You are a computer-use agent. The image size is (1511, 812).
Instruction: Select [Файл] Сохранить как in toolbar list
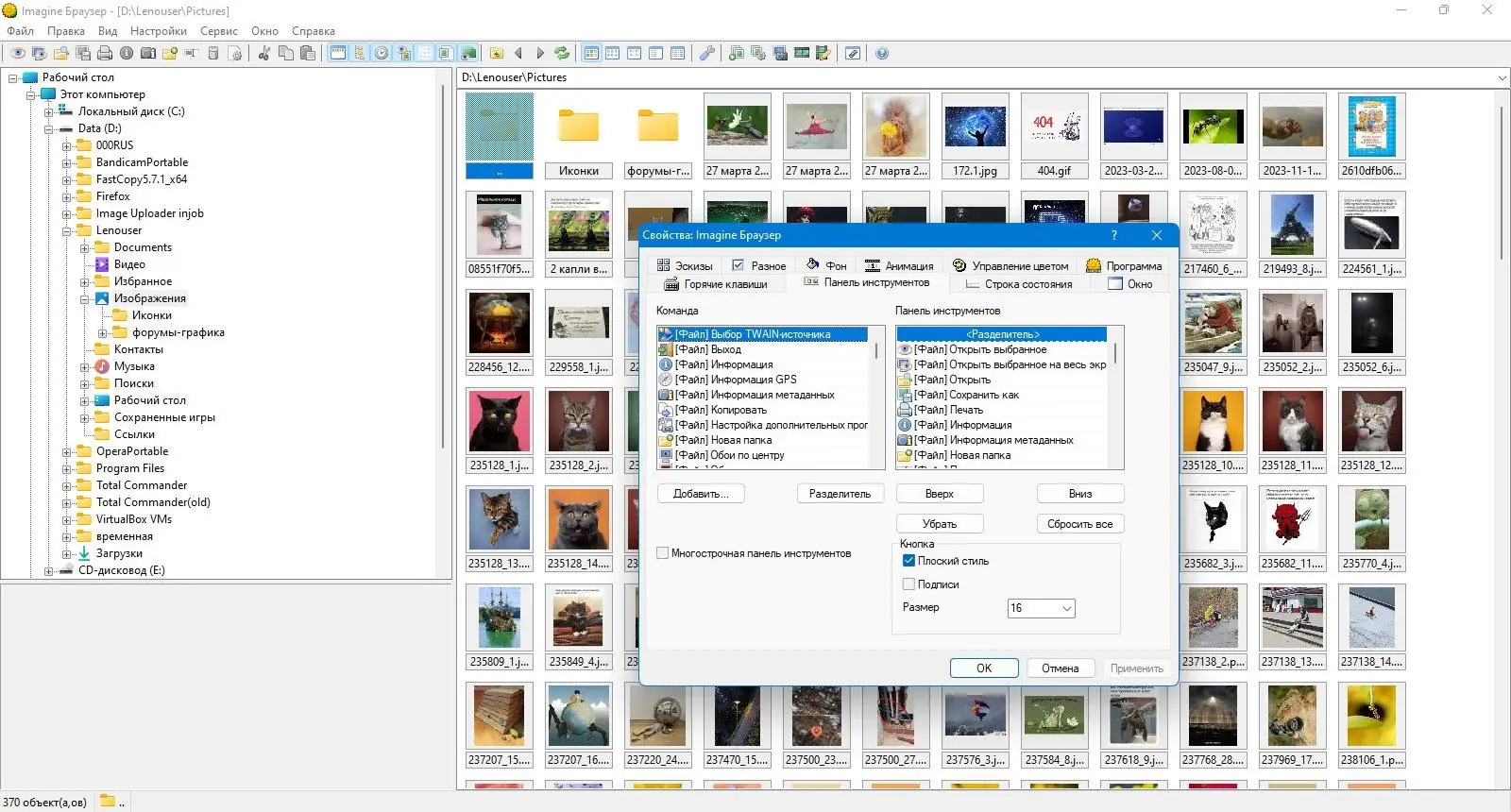(966, 395)
